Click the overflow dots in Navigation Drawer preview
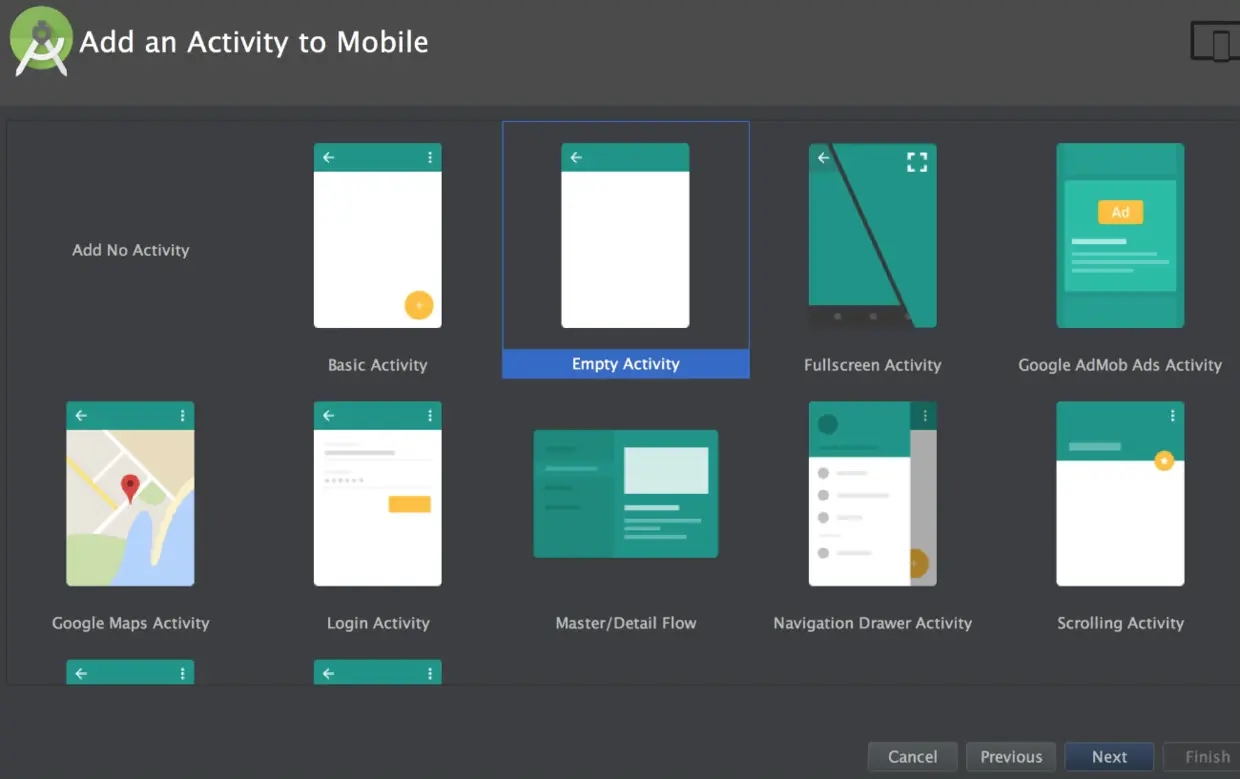 (925, 416)
